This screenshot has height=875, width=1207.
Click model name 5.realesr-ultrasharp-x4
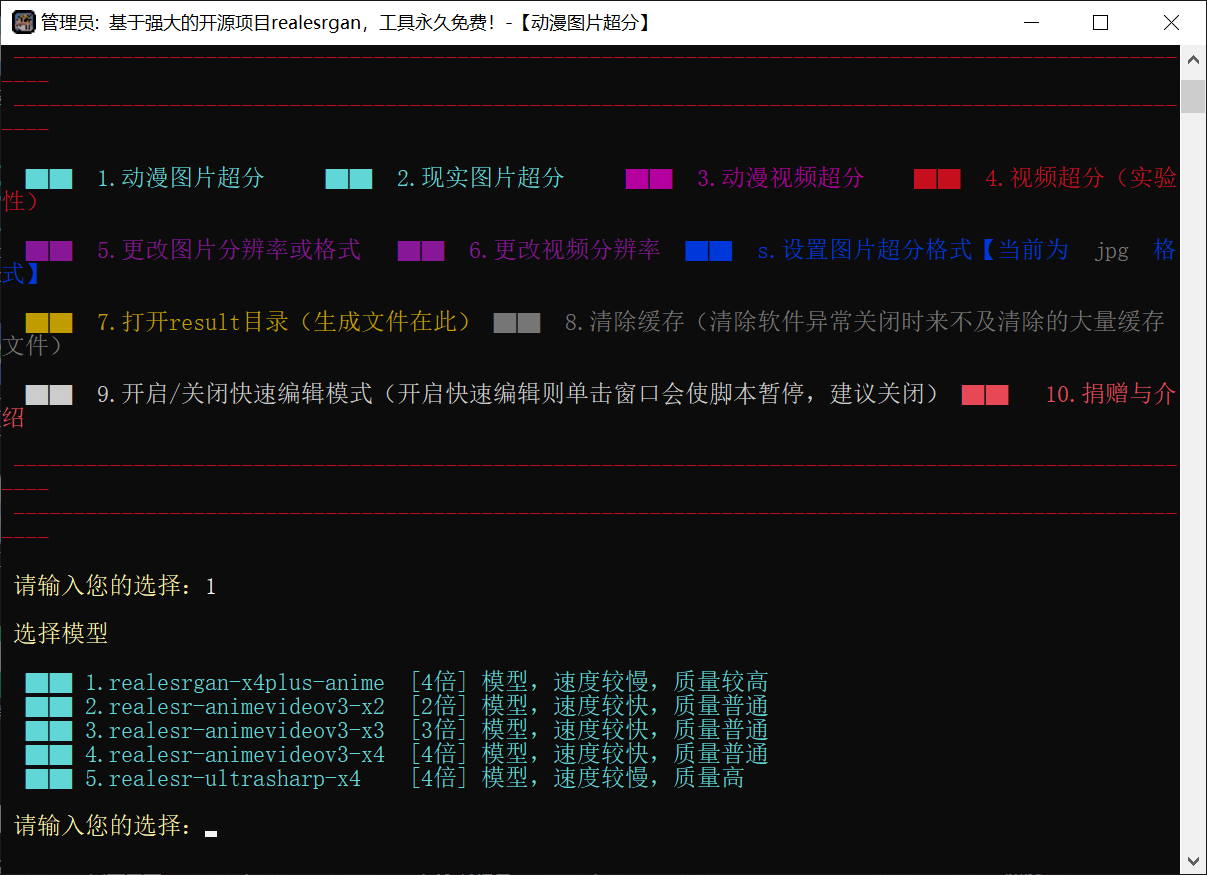pos(223,779)
